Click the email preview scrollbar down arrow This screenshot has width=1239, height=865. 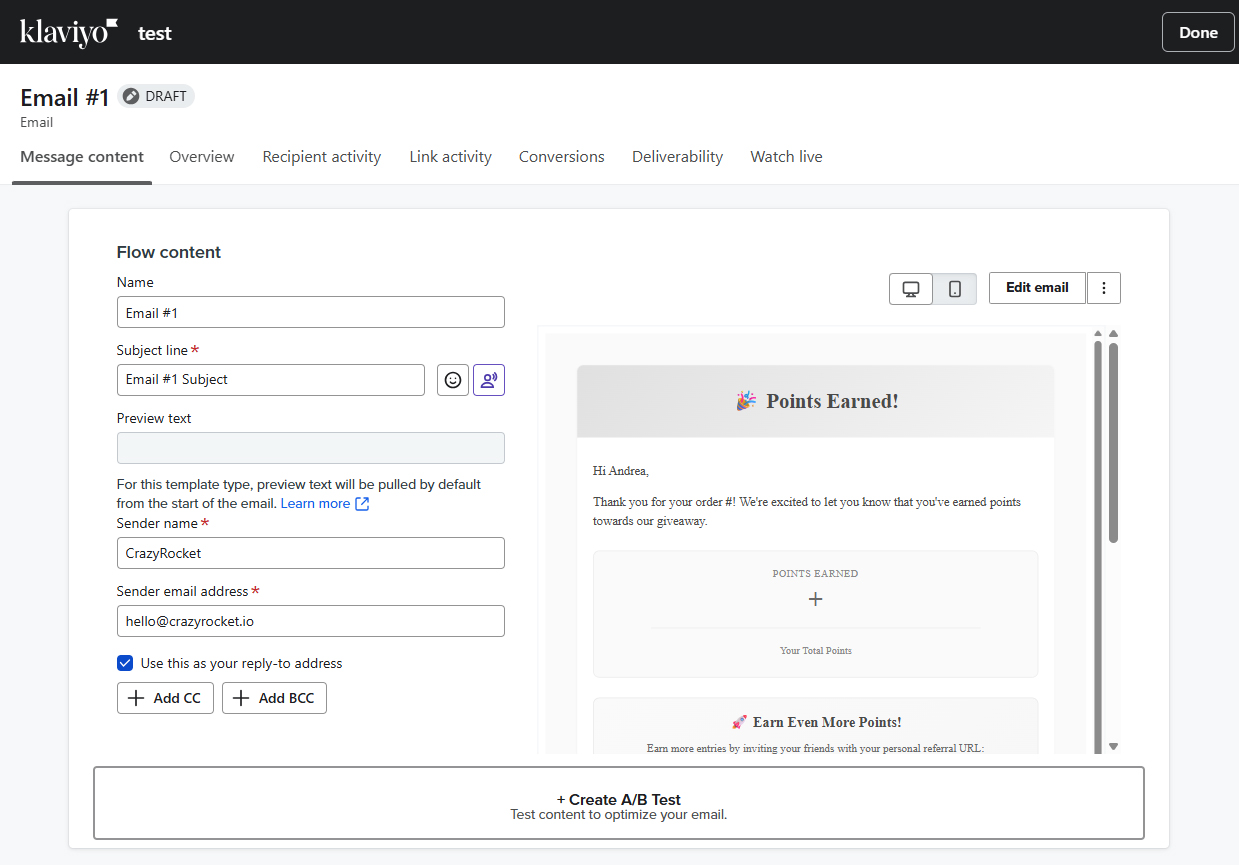[1113, 746]
